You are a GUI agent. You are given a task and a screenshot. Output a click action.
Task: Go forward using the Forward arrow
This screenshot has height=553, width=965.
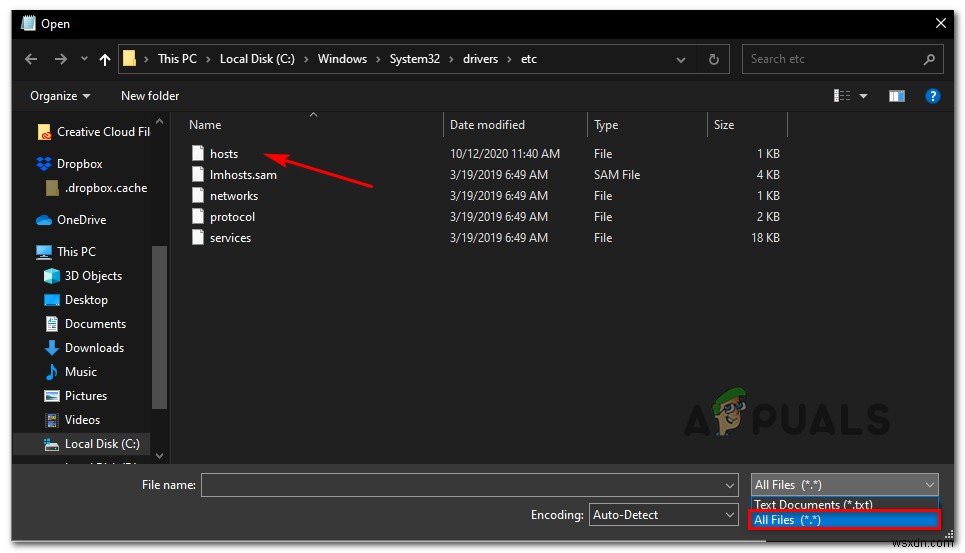click(60, 59)
